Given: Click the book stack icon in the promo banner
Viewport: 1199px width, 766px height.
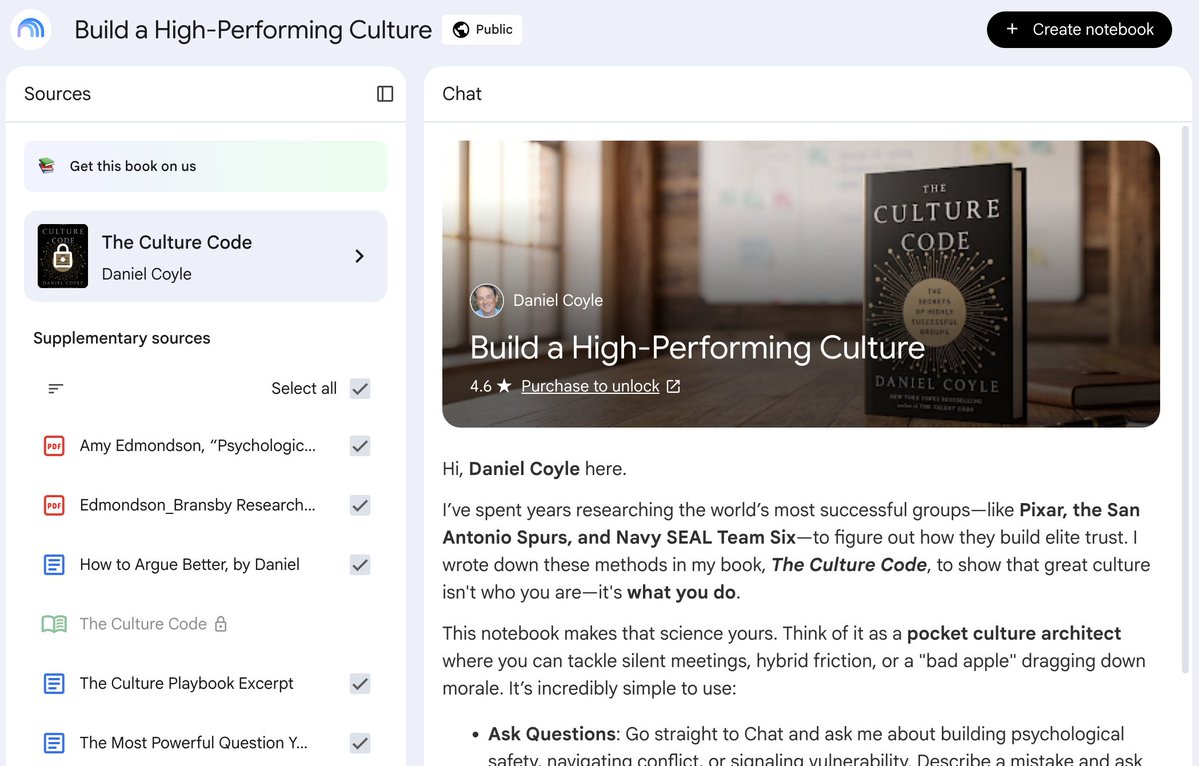Looking at the screenshot, I should point(47,166).
